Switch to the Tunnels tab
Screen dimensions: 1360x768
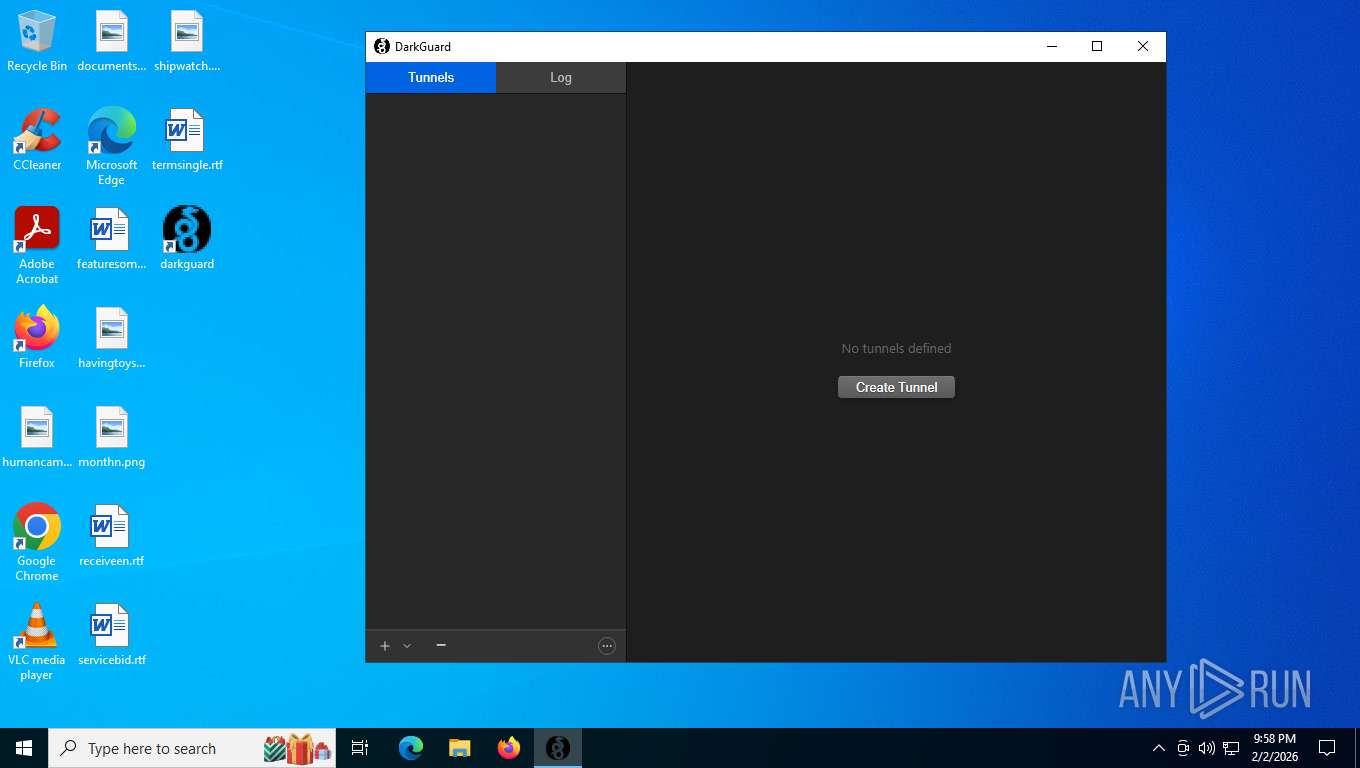(431, 77)
